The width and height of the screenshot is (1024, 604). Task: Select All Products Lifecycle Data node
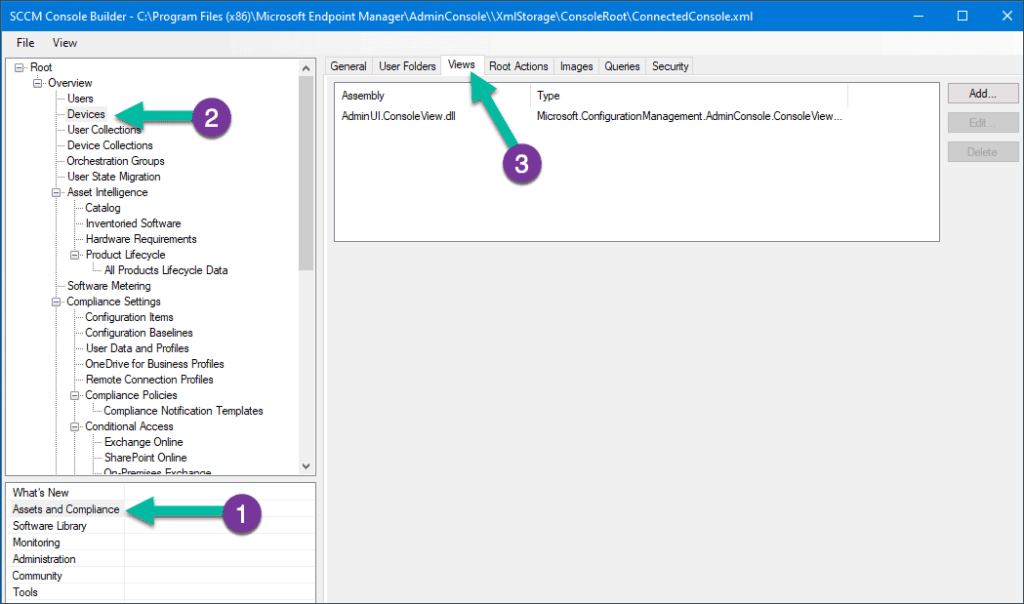[x=166, y=270]
